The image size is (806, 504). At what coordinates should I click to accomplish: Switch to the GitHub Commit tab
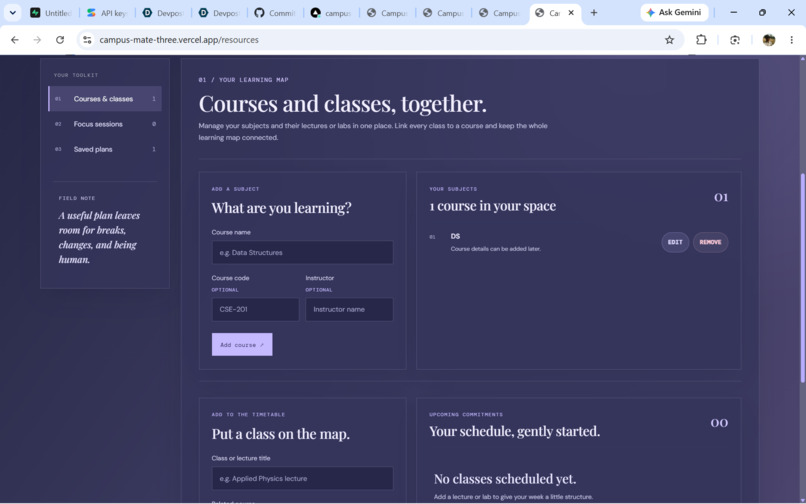coord(275,13)
